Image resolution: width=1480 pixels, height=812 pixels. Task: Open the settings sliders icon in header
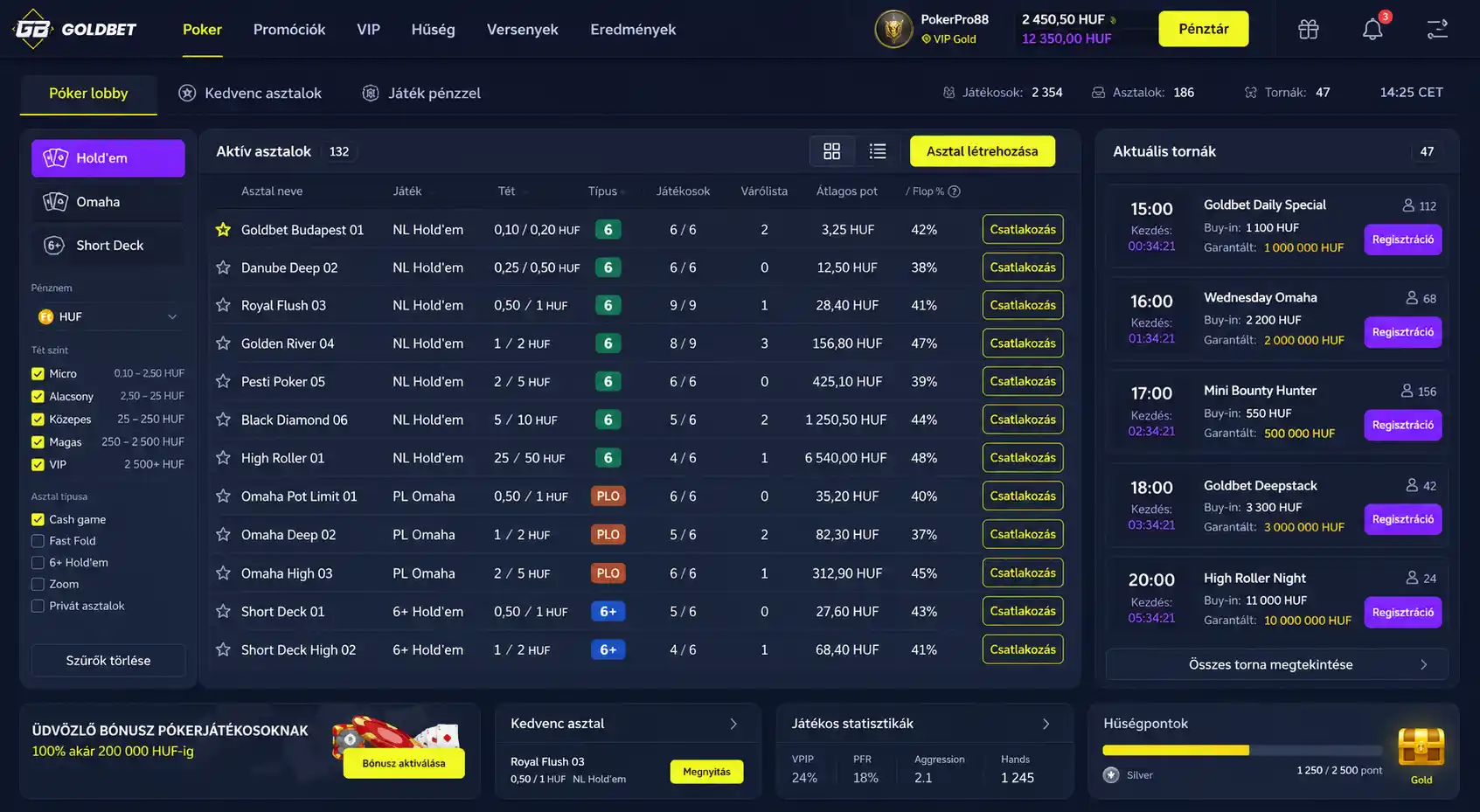point(1437,29)
